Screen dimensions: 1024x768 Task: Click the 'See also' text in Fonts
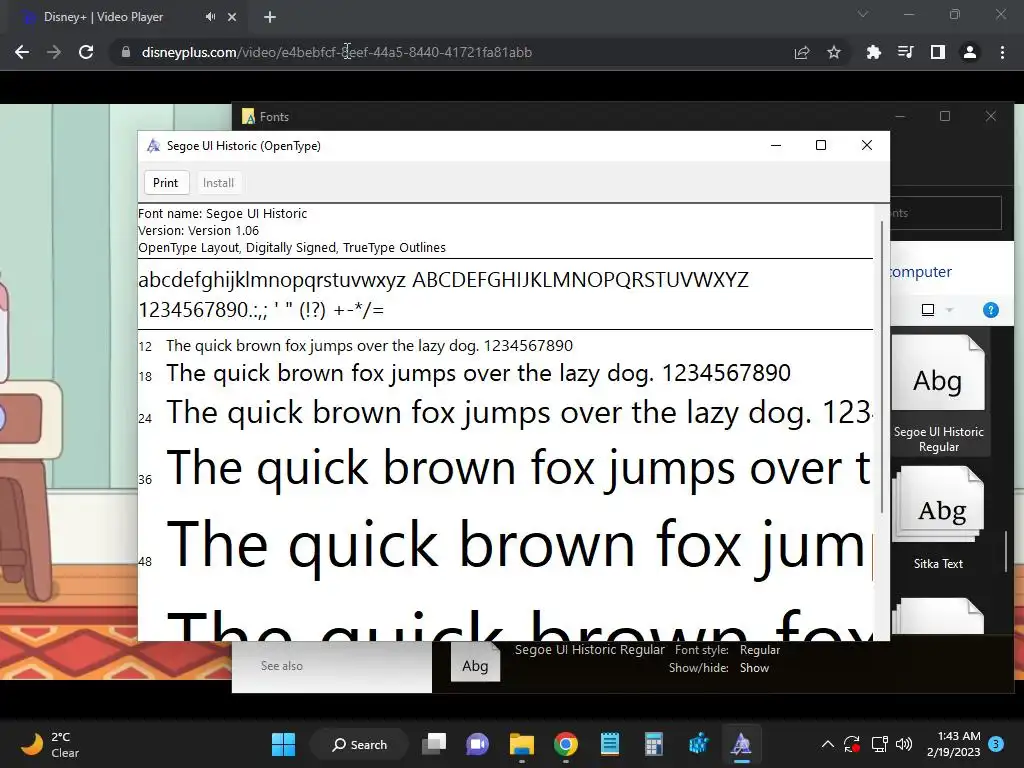click(281, 666)
